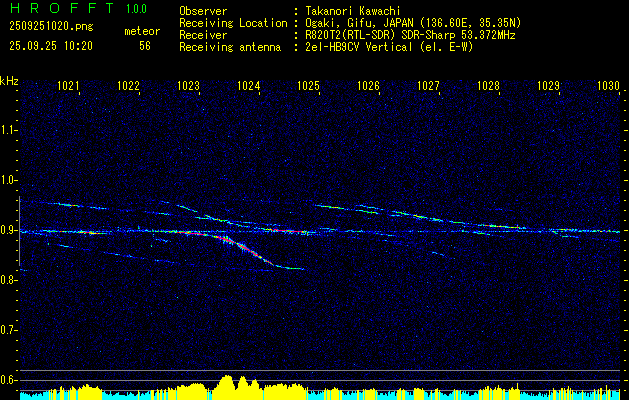629x400 pixels.
Task: Click the 1029 time axis marker
Action: point(548,85)
